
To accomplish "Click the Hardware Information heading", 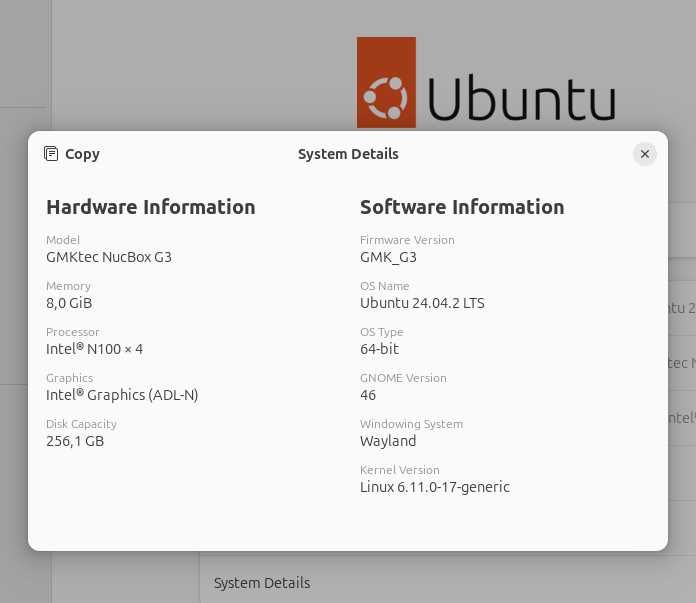I will (x=150, y=207).
